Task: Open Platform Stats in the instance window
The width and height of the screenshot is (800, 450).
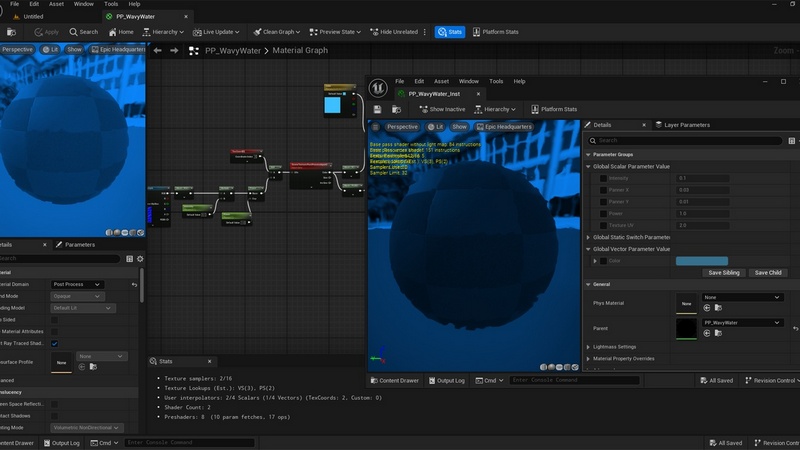Action: [x=553, y=109]
